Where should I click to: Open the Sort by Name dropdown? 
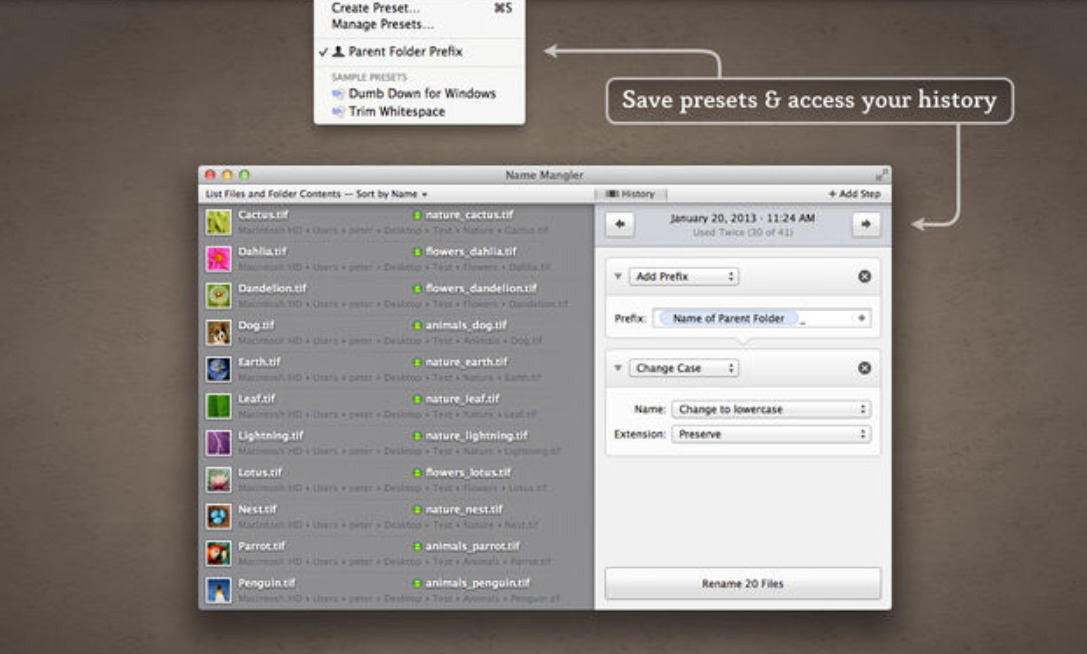click(392, 194)
